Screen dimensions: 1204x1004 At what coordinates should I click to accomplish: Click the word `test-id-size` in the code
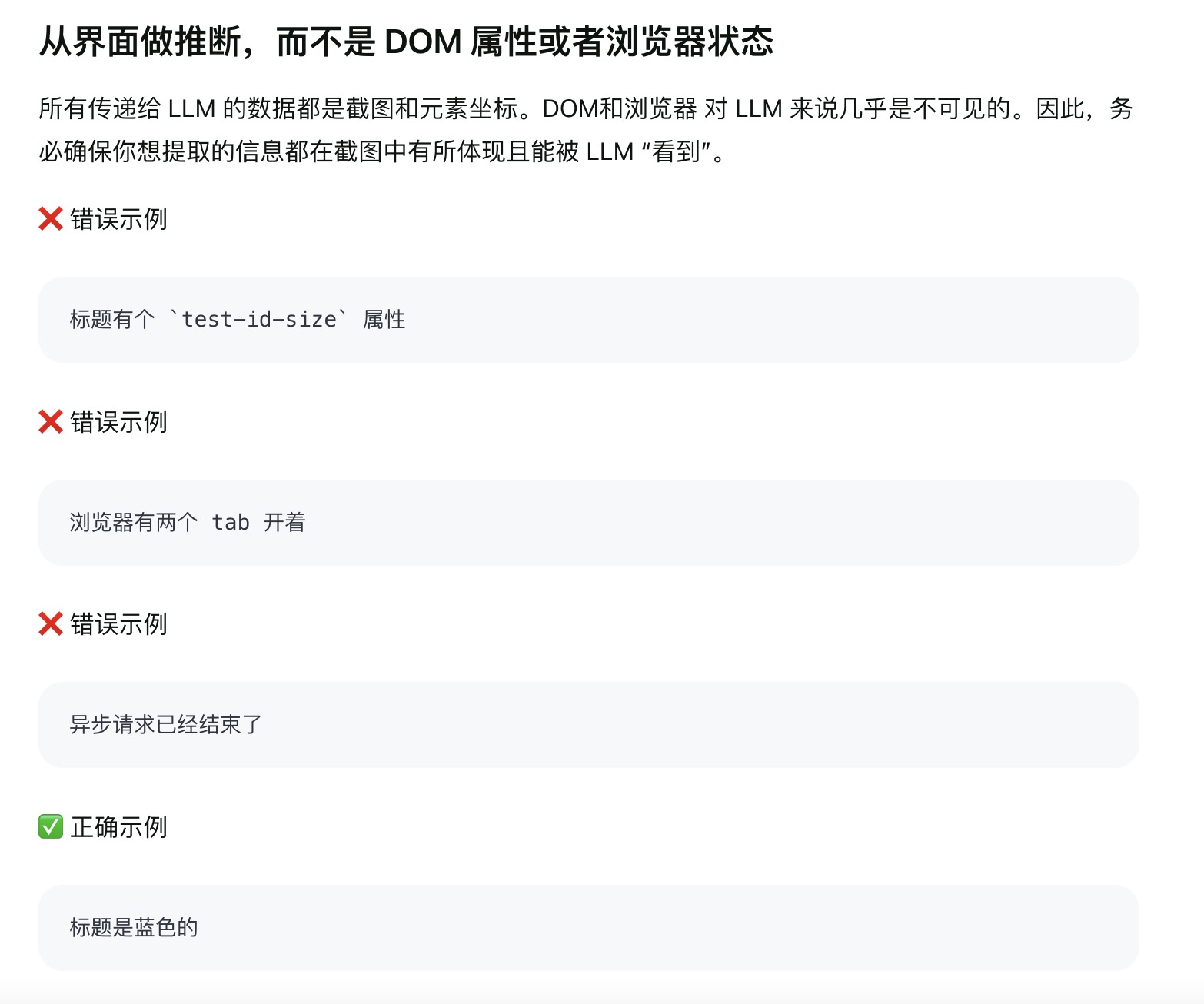[x=258, y=319]
